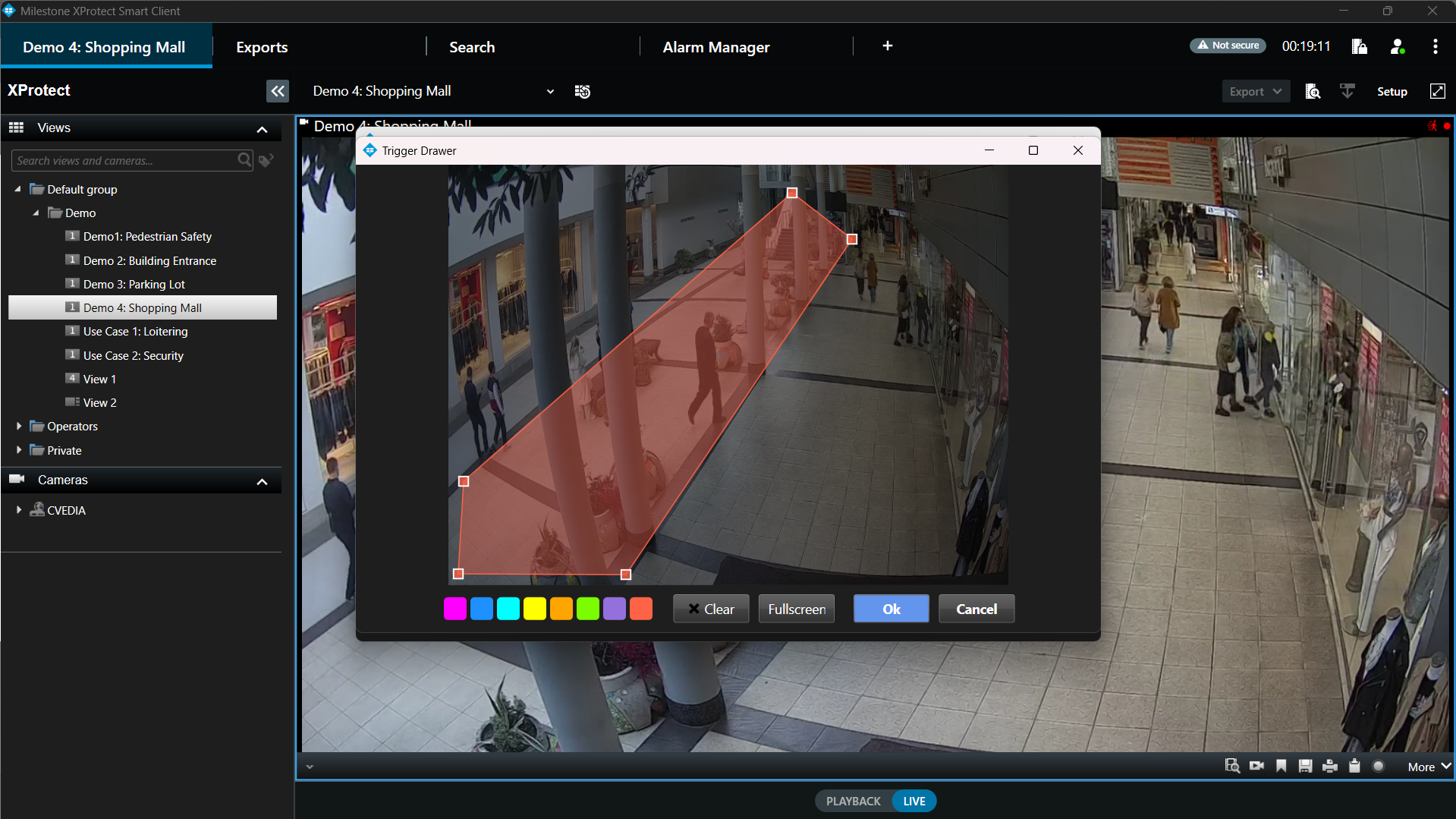This screenshot has width=1456, height=819.
Task: Select the Demo 4: Shopping Mall tab
Action: [105, 47]
